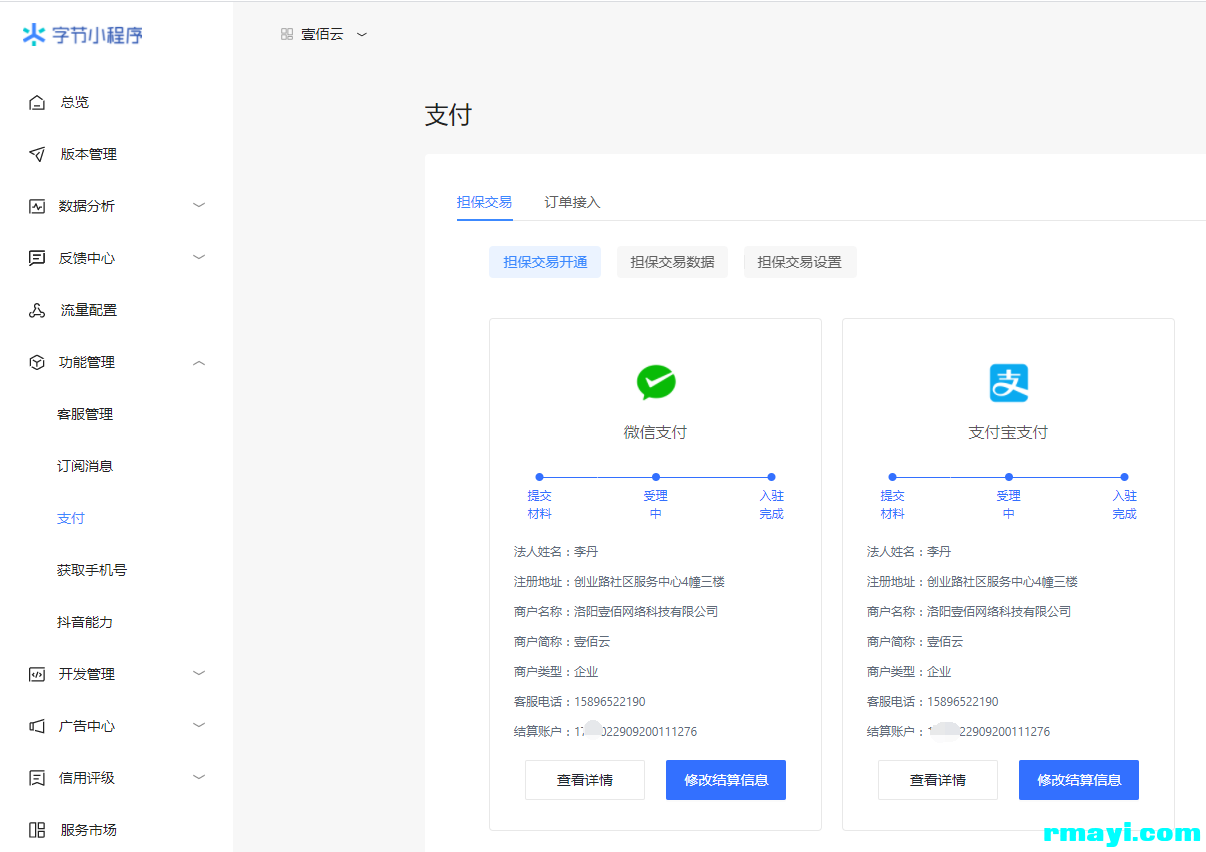Click the 总览 home icon
This screenshot has width=1206, height=852.
[x=37, y=102]
